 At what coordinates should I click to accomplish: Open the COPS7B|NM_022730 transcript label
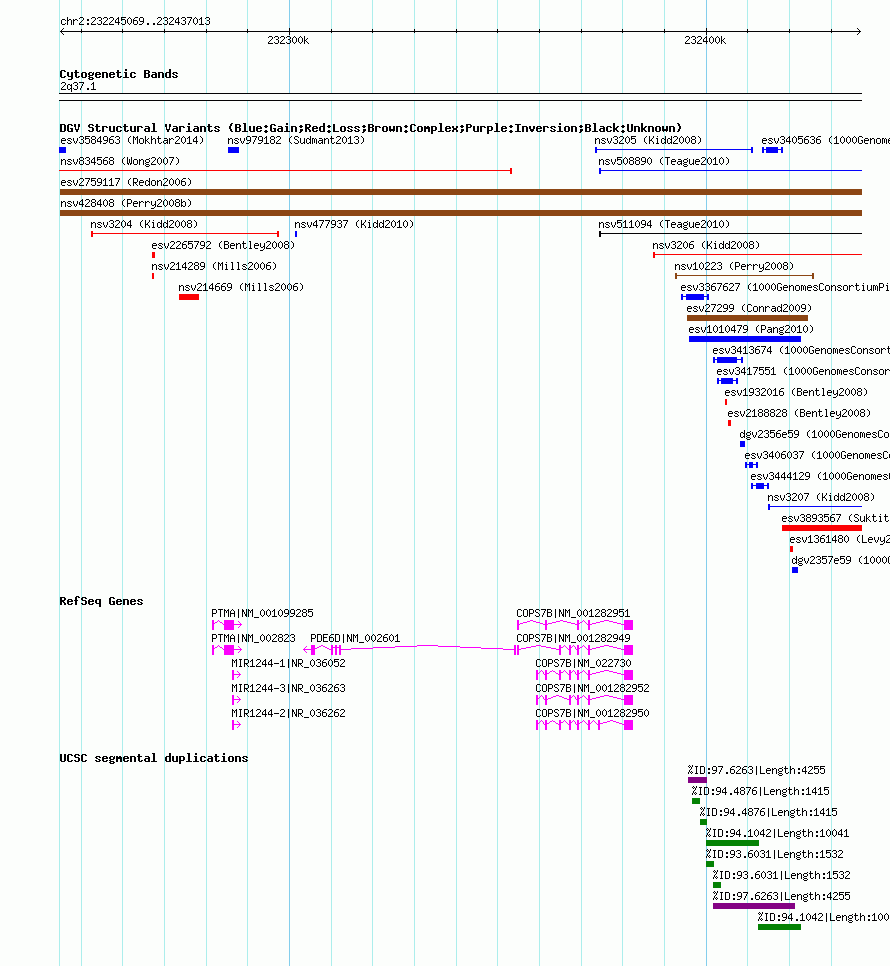click(x=583, y=664)
